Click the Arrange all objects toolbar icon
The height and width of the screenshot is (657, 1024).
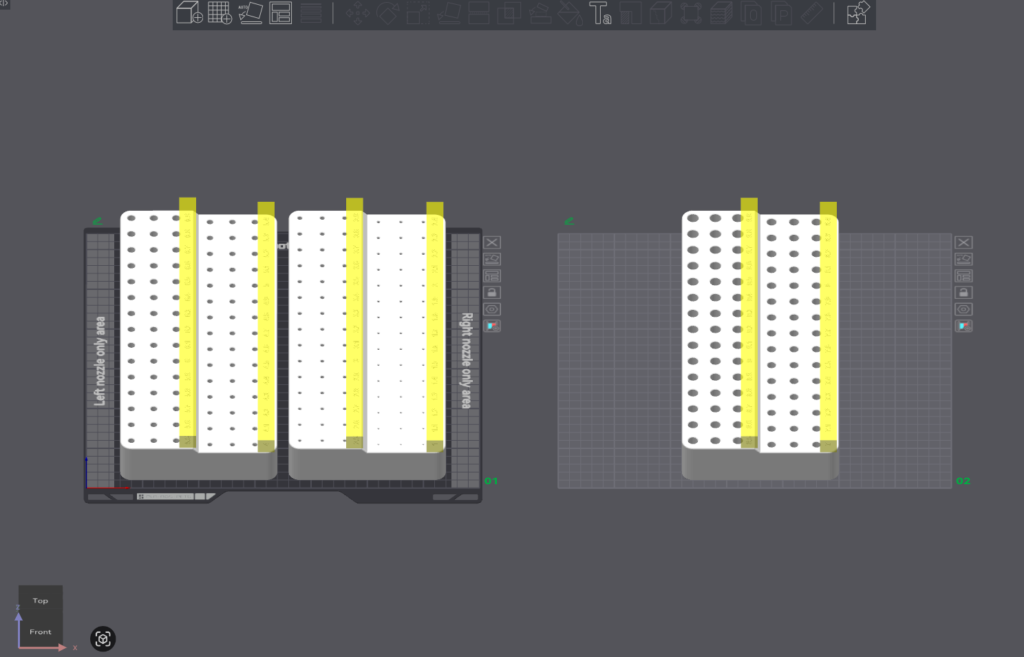[281, 13]
